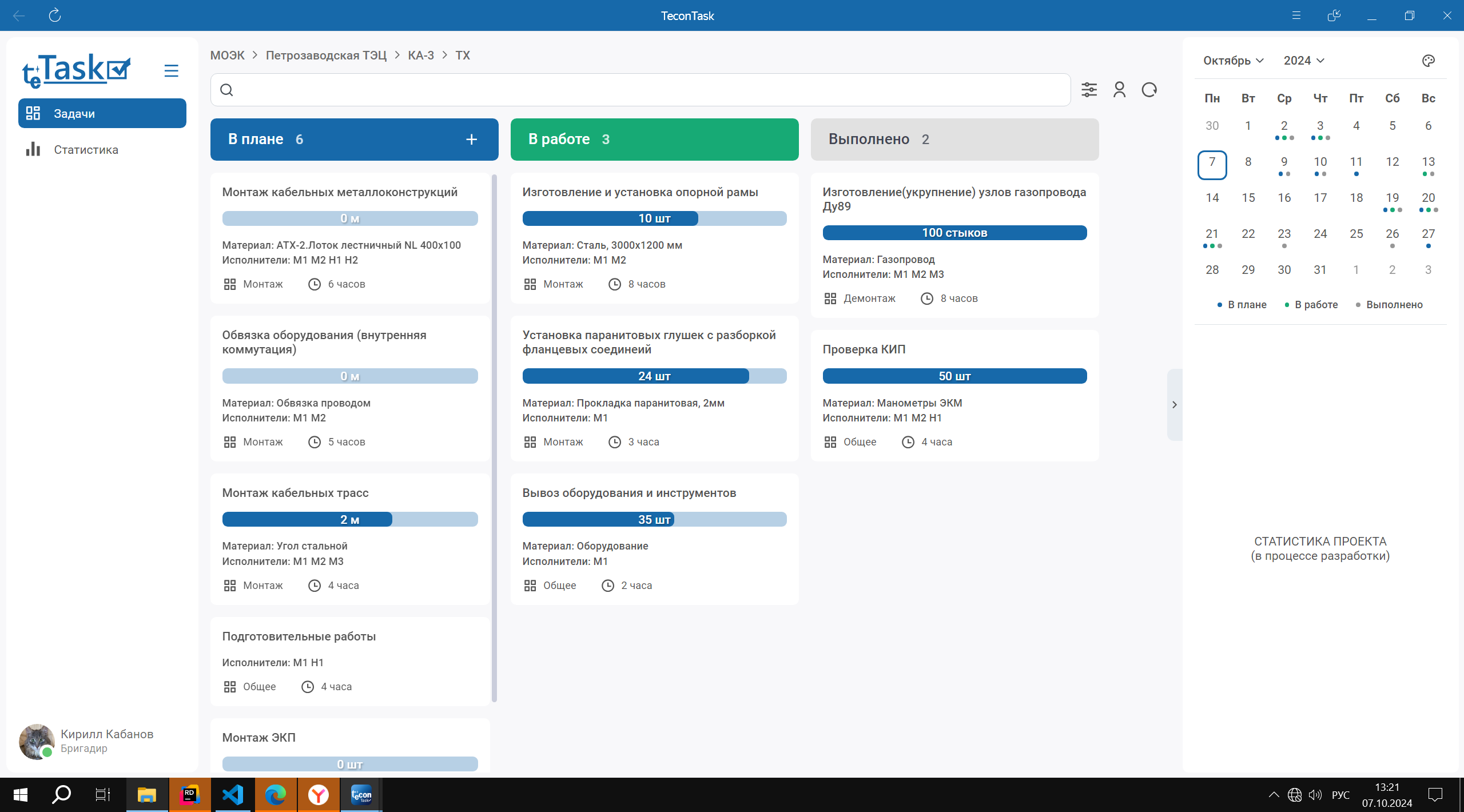The width and height of the screenshot is (1464, 812).
Task: Select October 19 in calendar
Action: (1392, 198)
